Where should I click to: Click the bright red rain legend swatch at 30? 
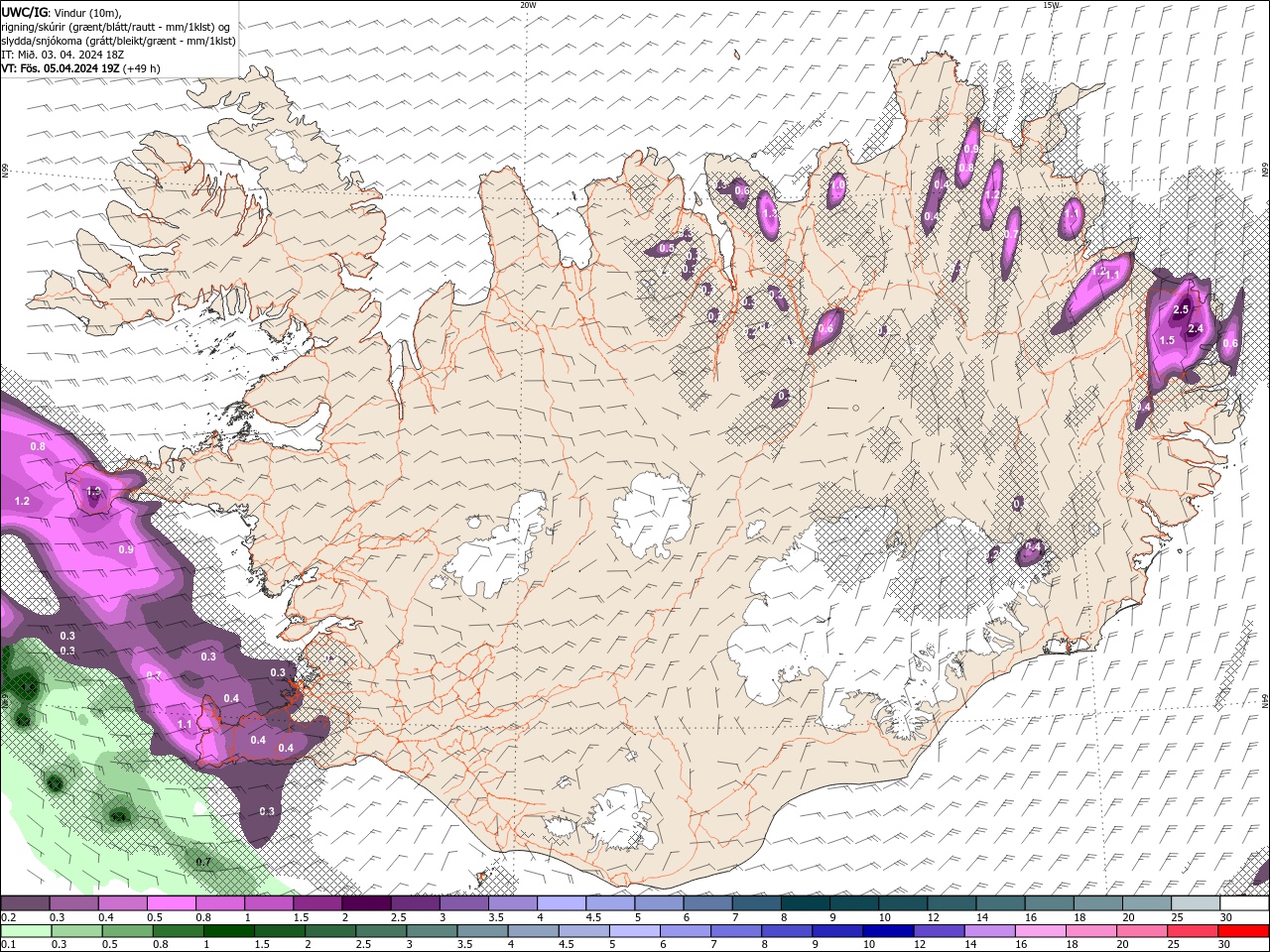point(1243,931)
